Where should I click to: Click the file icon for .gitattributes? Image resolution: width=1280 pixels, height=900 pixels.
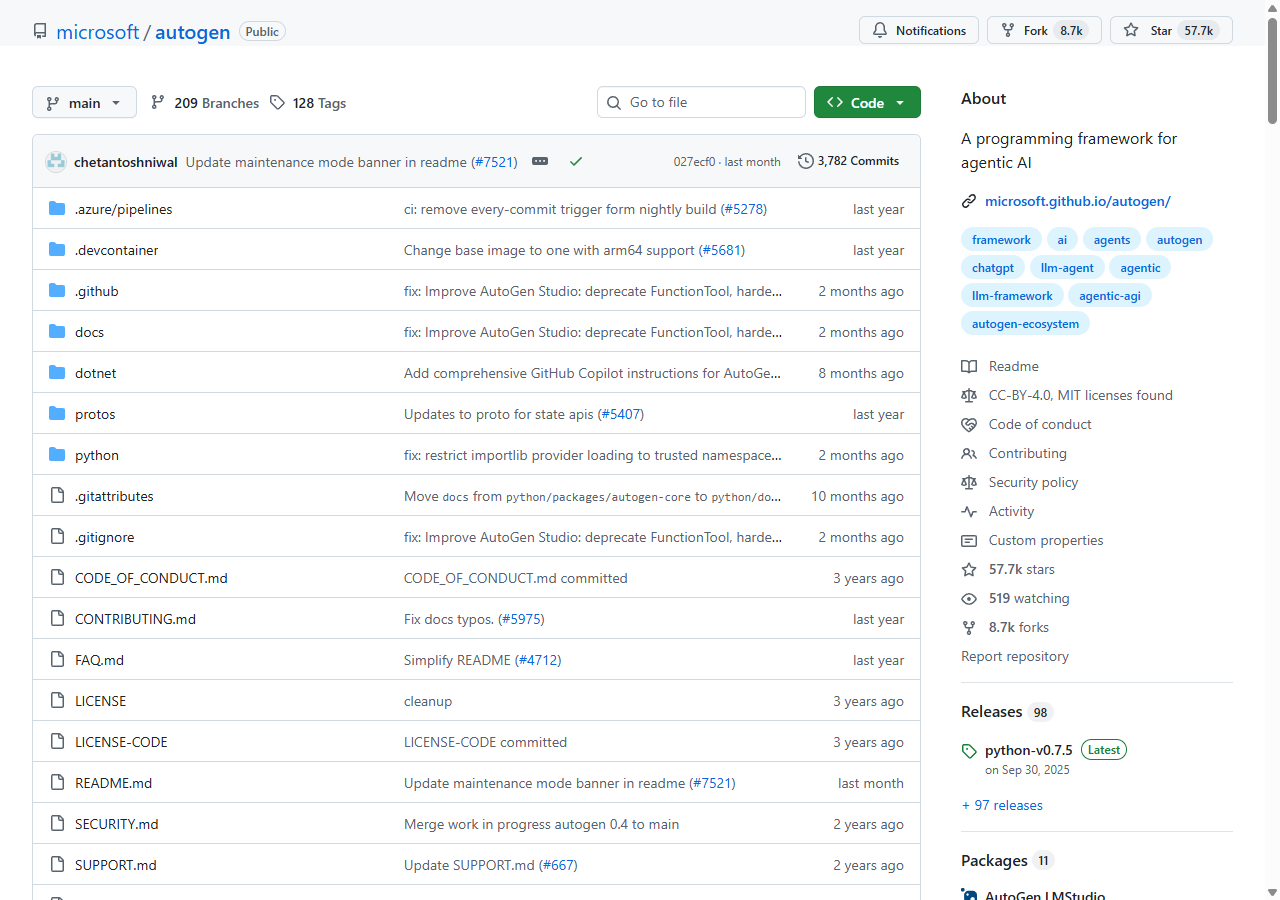(57, 496)
